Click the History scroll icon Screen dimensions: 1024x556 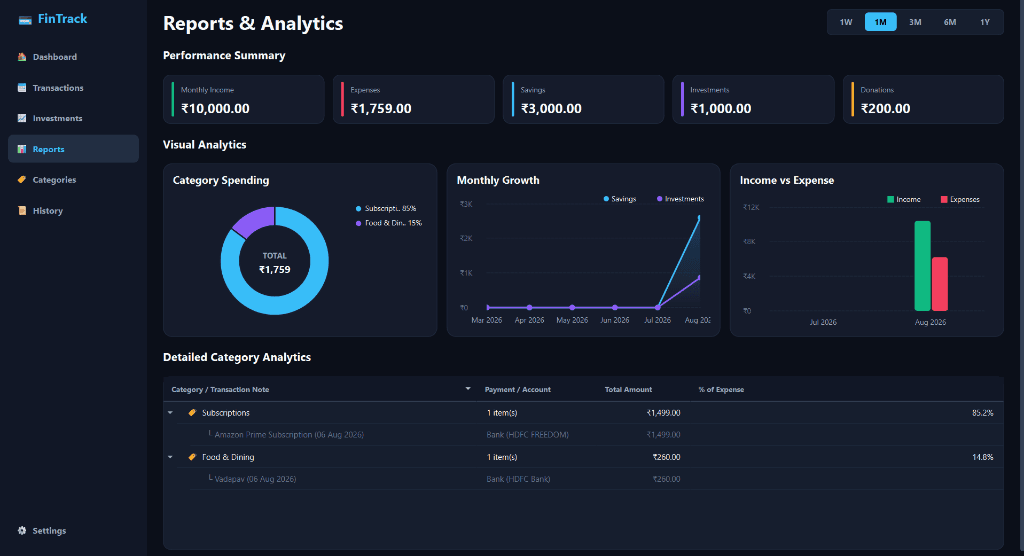(22, 210)
